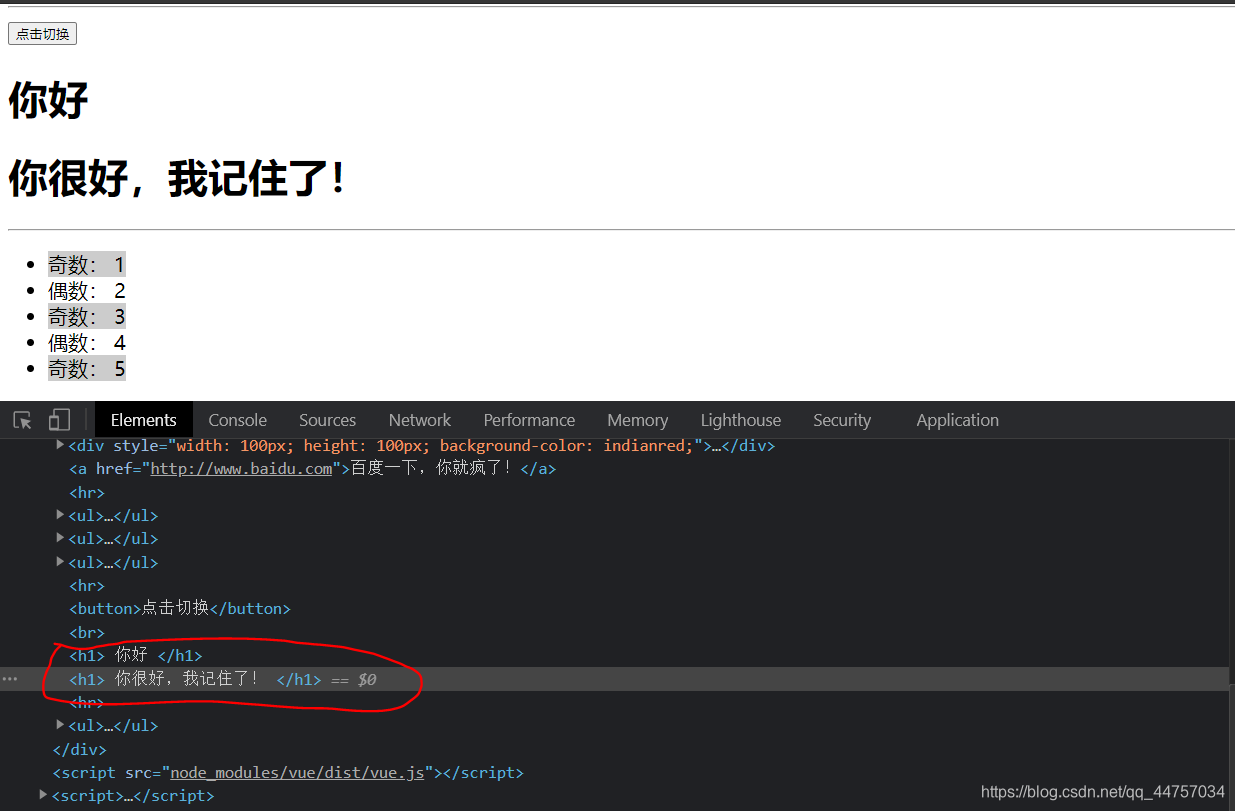Click the 你好 heading on the page
1235x811 pixels.
coord(48,100)
